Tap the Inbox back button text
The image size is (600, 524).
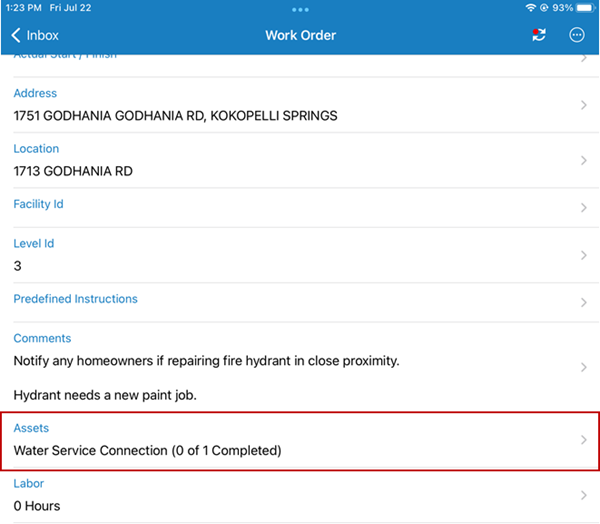[43, 35]
